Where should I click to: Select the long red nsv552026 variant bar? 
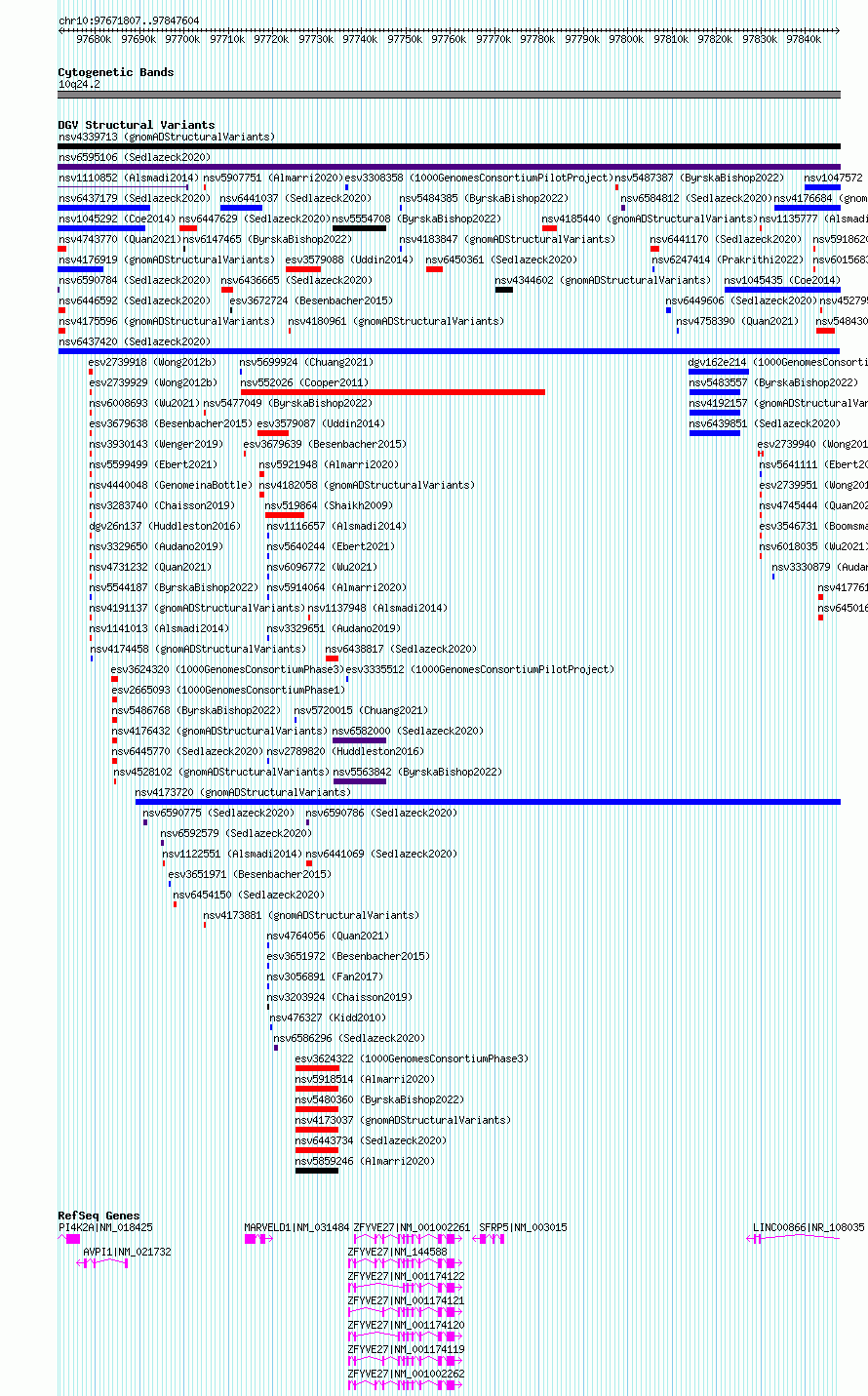393,392
